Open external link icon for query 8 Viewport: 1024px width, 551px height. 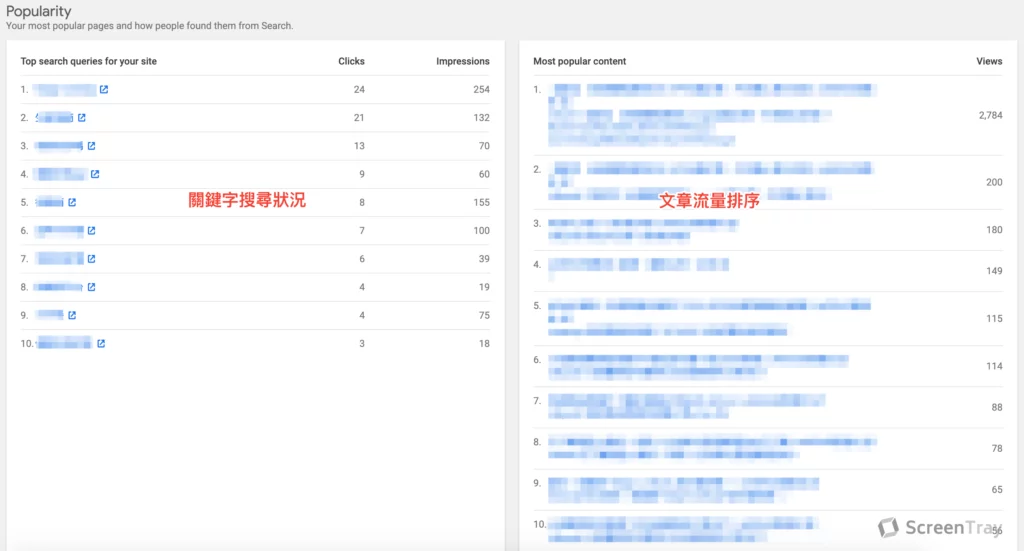(91, 287)
